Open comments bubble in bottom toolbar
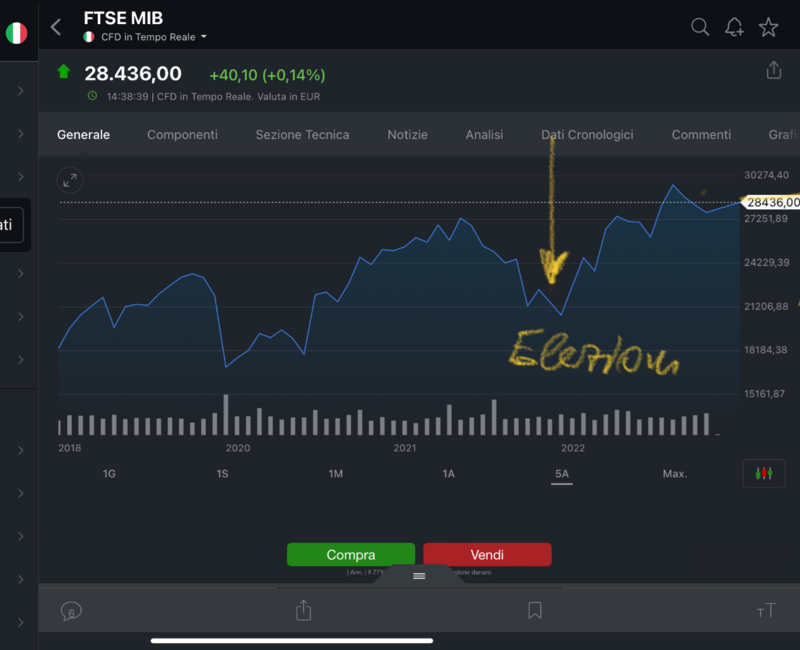Image resolution: width=800 pixels, height=650 pixels. tap(70, 610)
